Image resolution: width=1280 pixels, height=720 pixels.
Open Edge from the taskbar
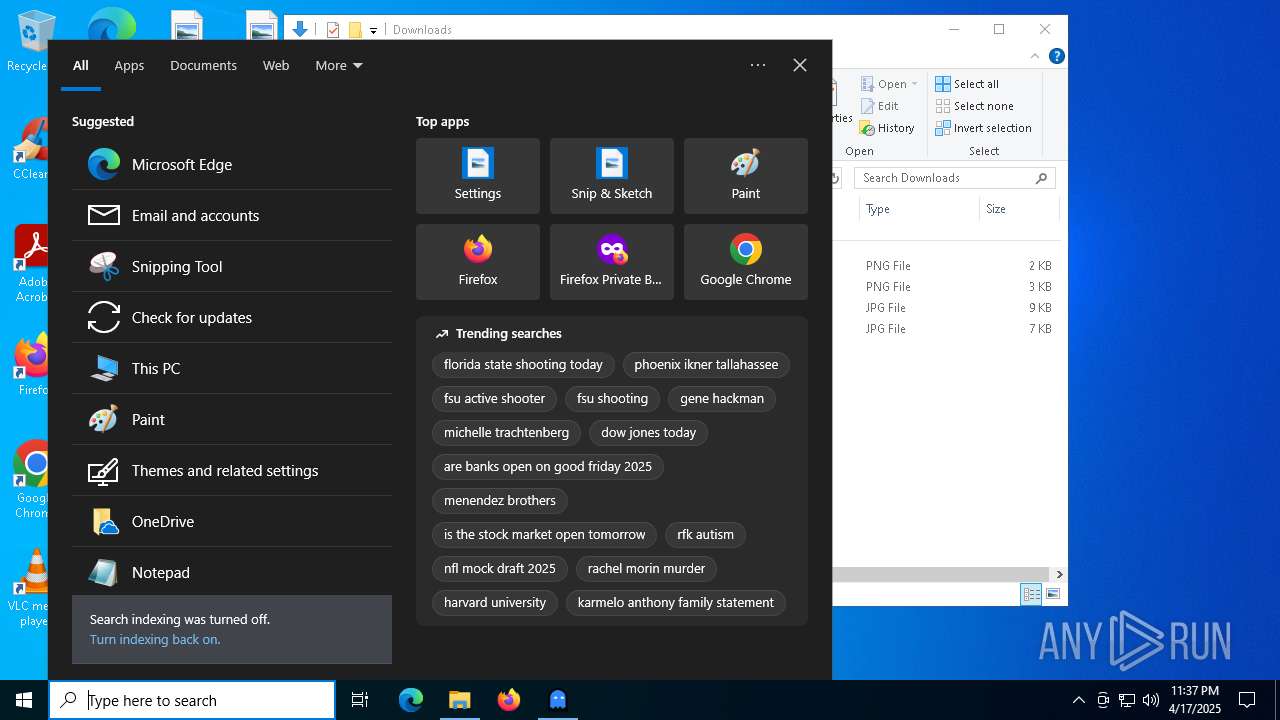[x=411, y=700]
